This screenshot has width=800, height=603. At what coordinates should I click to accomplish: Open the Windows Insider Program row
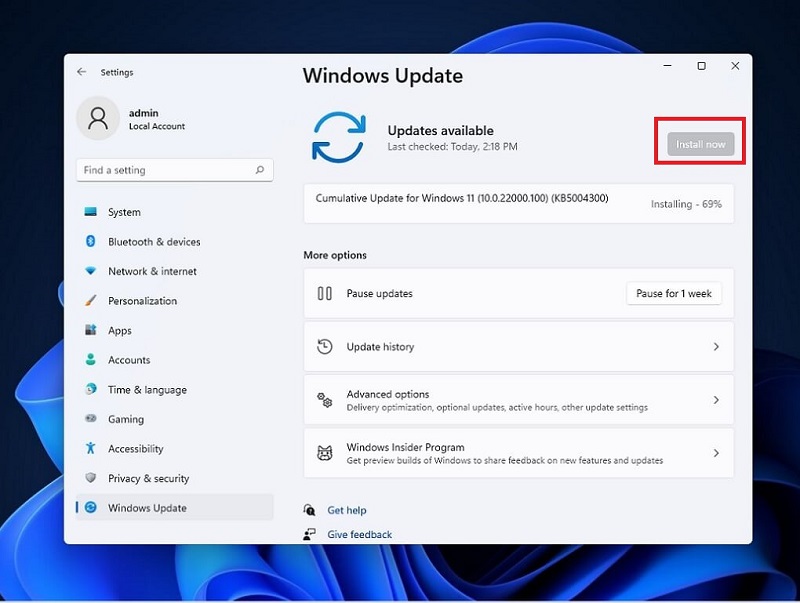click(x=518, y=453)
